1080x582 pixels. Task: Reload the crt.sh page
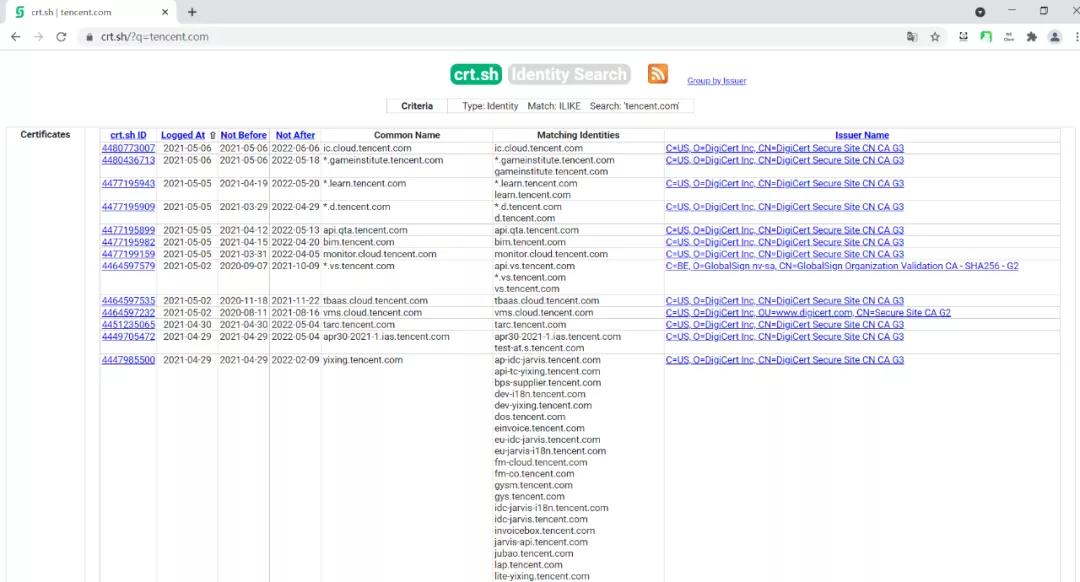pos(61,37)
